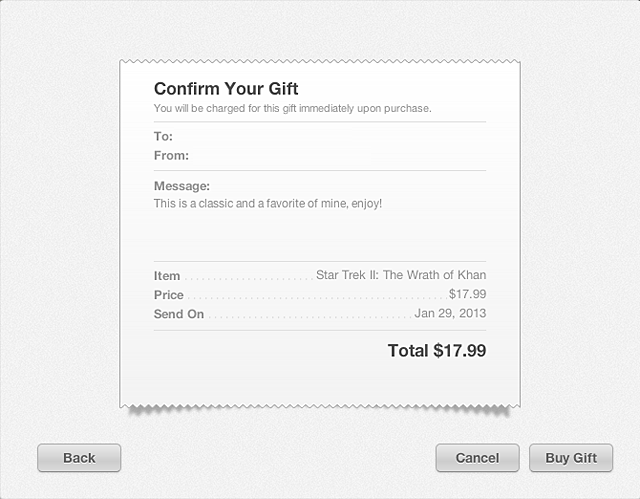
Task: Click the Send On label
Action: [x=179, y=314]
